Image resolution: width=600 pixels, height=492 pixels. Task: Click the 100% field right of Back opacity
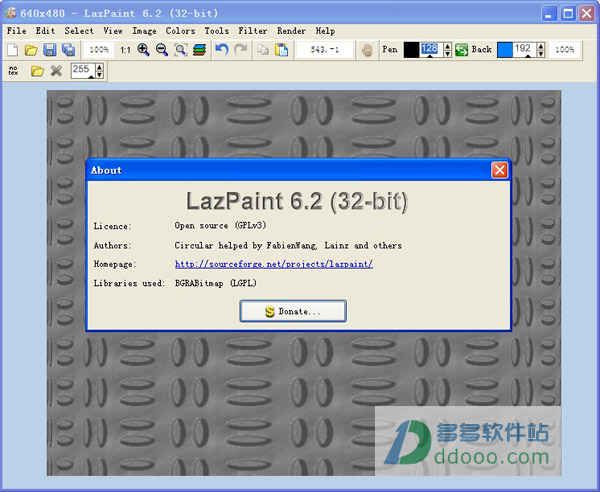564,50
